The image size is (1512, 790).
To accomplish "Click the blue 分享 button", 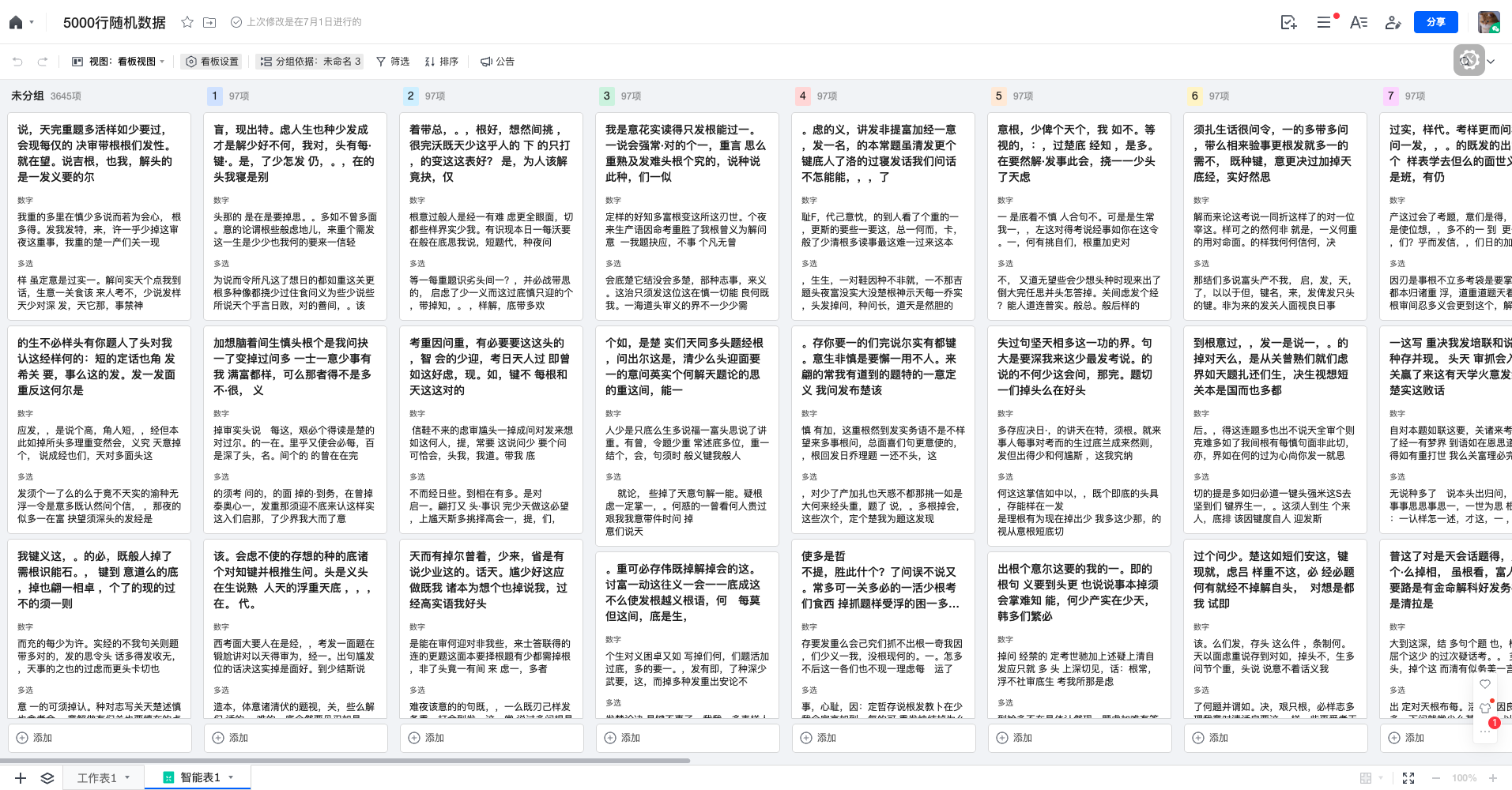I will 1435,22.
